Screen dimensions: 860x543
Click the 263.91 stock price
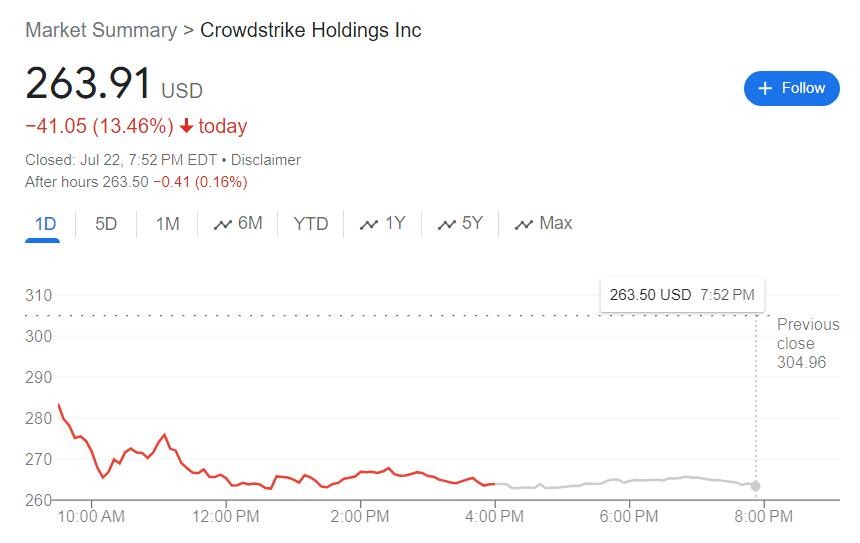(x=88, y=84)
